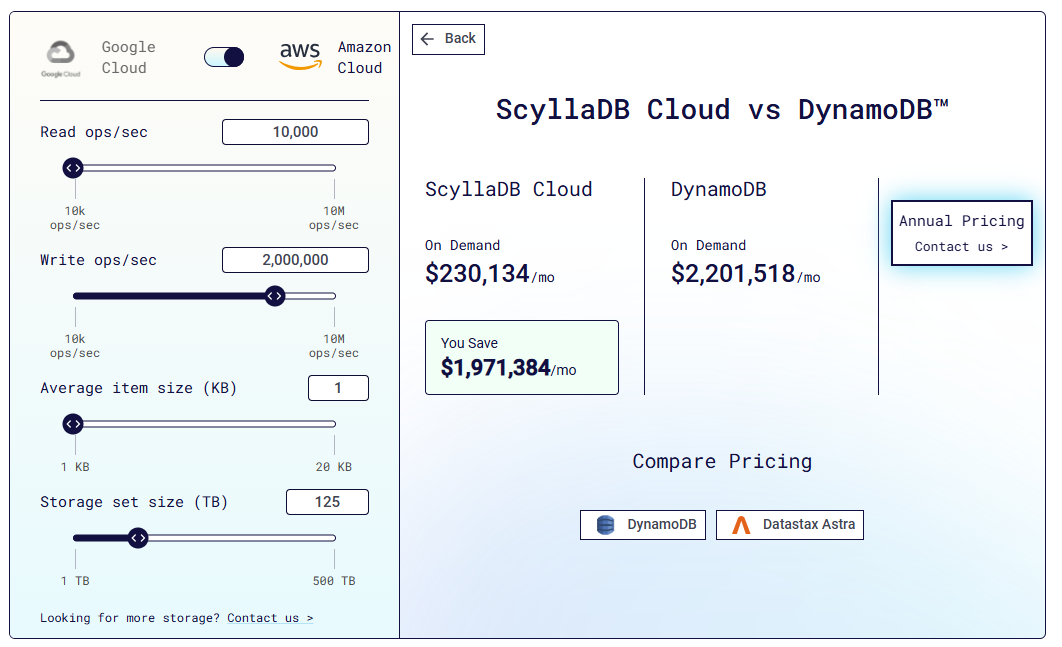Click the Annual Pricing Contact us box
Screen dimensions: 1062x647
pos(962,233)
